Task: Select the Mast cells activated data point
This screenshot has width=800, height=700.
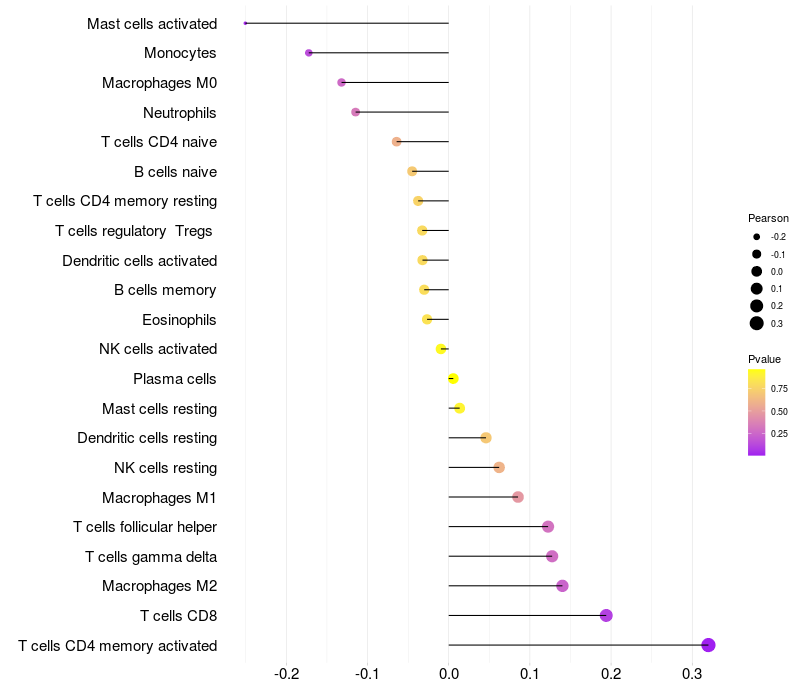Action: click(246, 23)
